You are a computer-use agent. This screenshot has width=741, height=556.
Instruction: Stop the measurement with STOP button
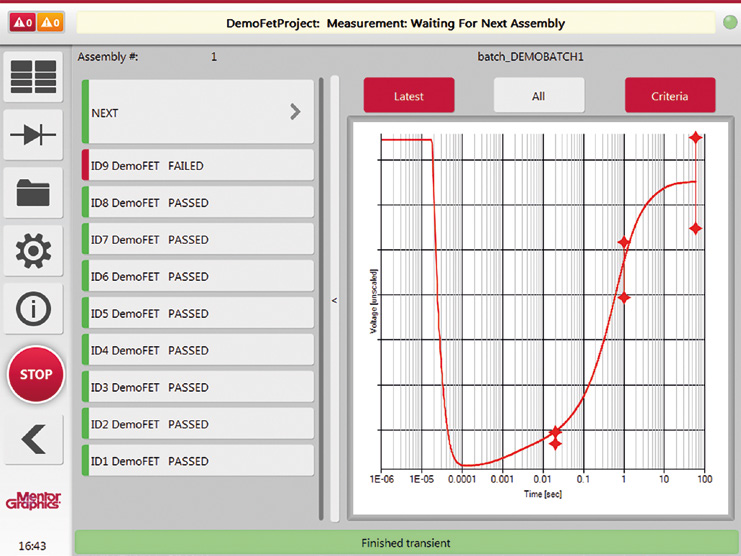36,374
